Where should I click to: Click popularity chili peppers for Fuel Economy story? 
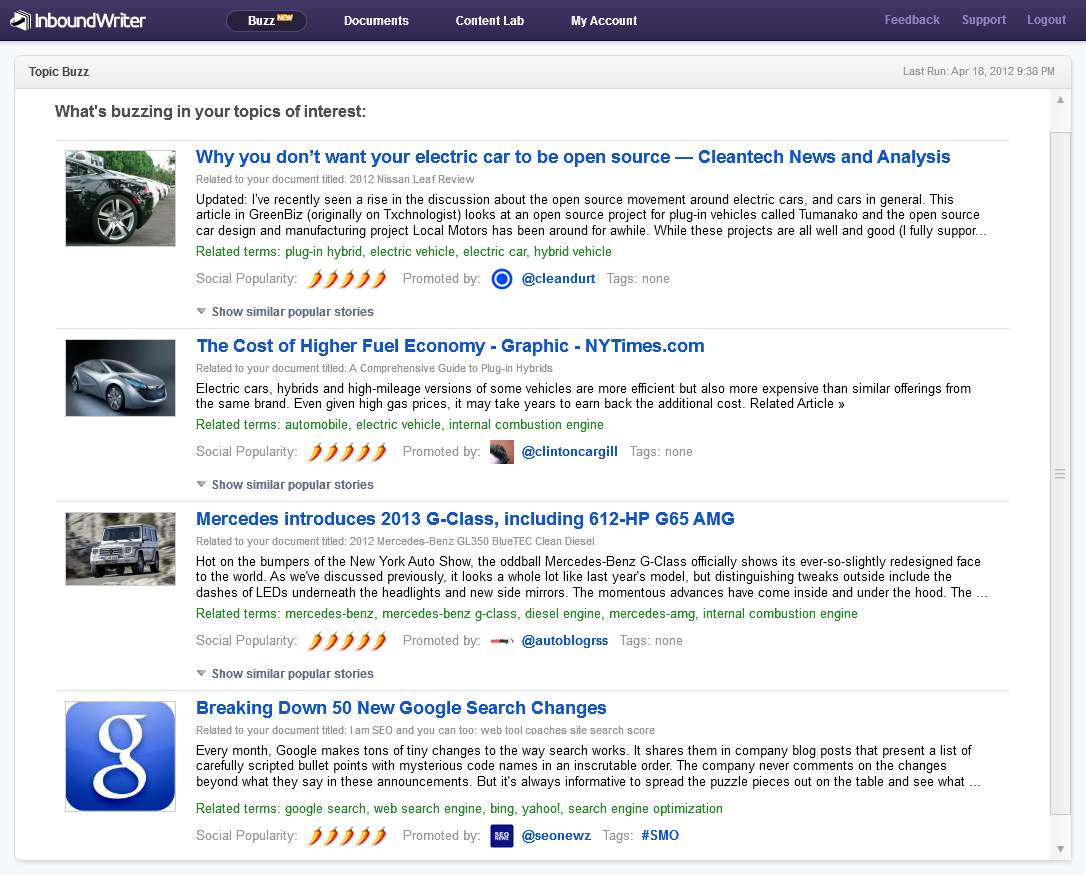[x=347, y=452]
